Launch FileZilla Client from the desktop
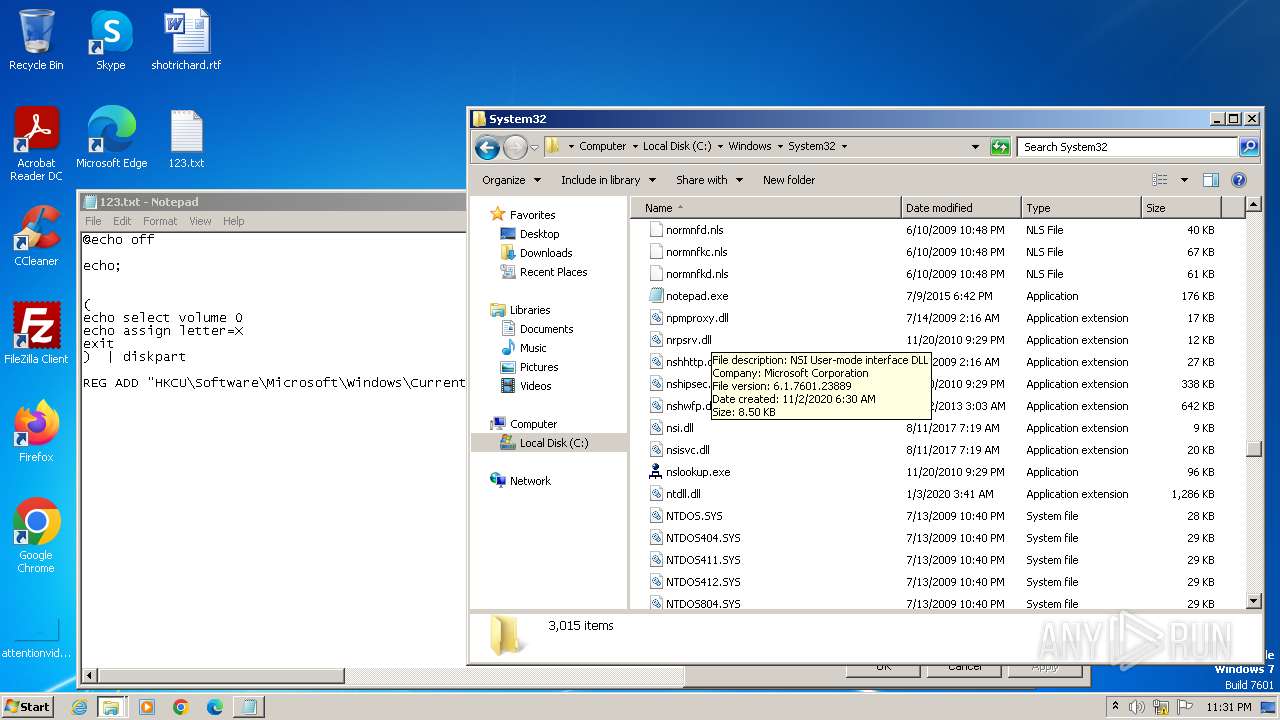 (36, 334)
